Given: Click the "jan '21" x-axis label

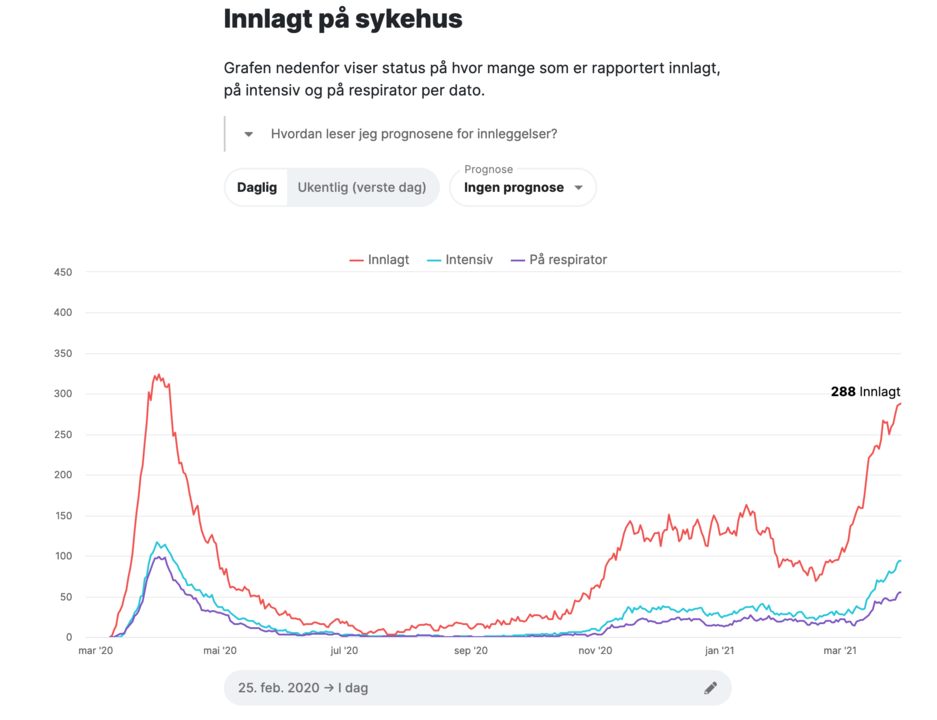Looking at the screenshot, I should click(720, 651).
